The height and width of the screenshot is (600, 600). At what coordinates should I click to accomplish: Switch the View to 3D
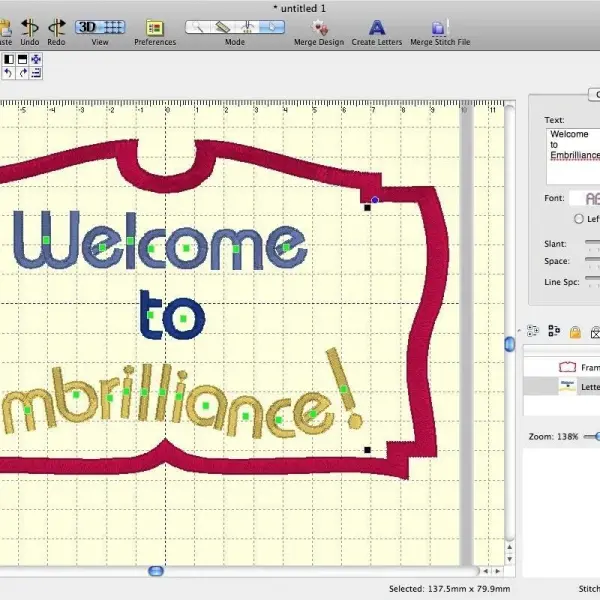tap(88, 27)
